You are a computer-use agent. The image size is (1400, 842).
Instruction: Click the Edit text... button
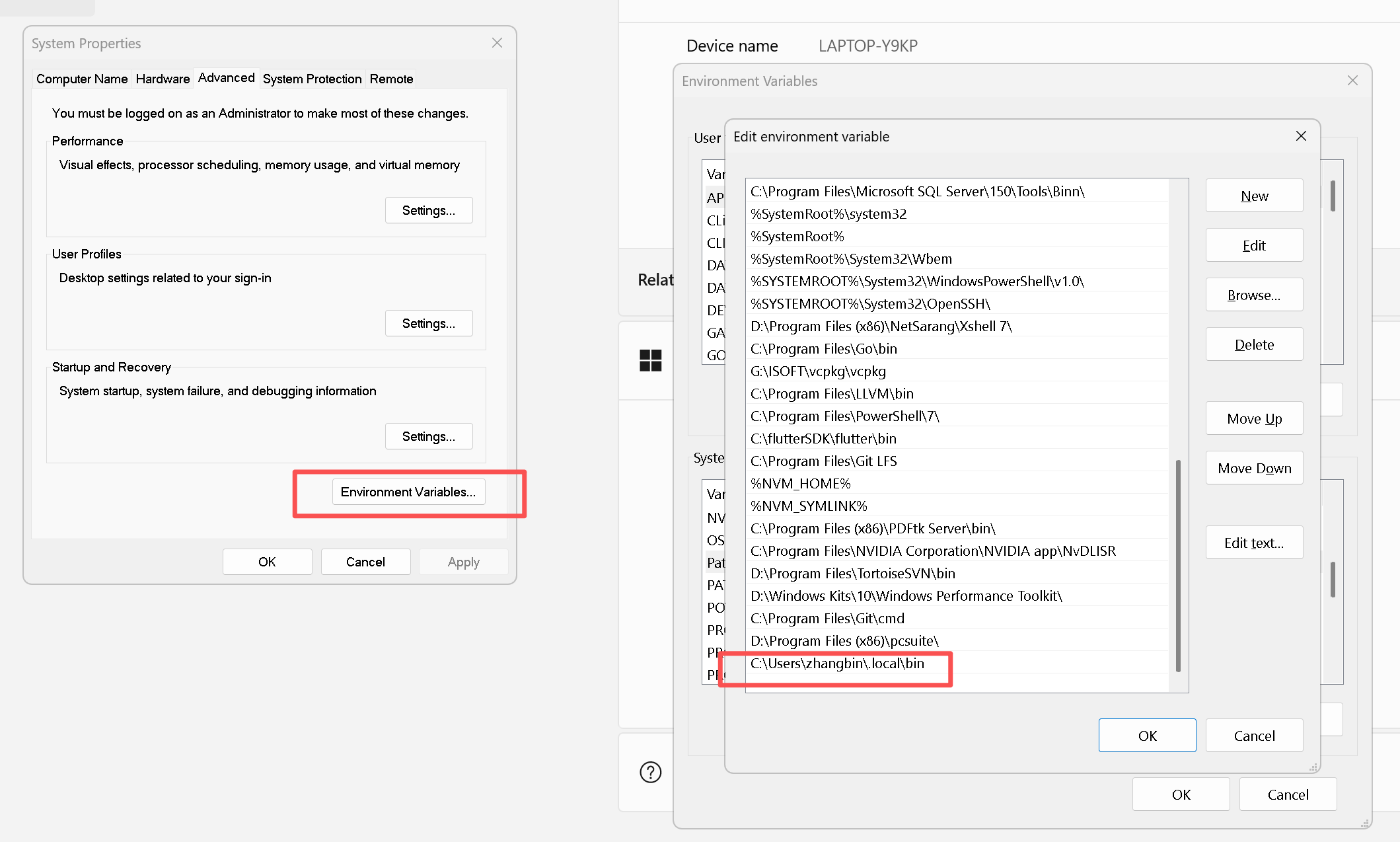click(1254, 543)
